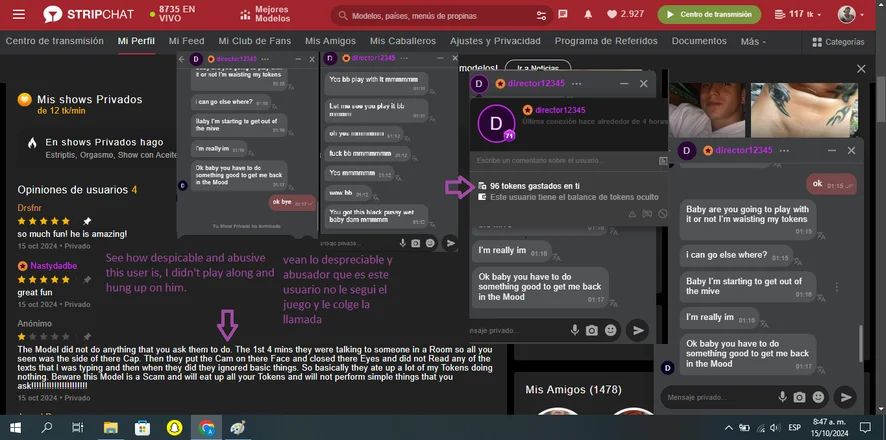
Task: Expand the user avatar account menu
Action: (851, 14)
